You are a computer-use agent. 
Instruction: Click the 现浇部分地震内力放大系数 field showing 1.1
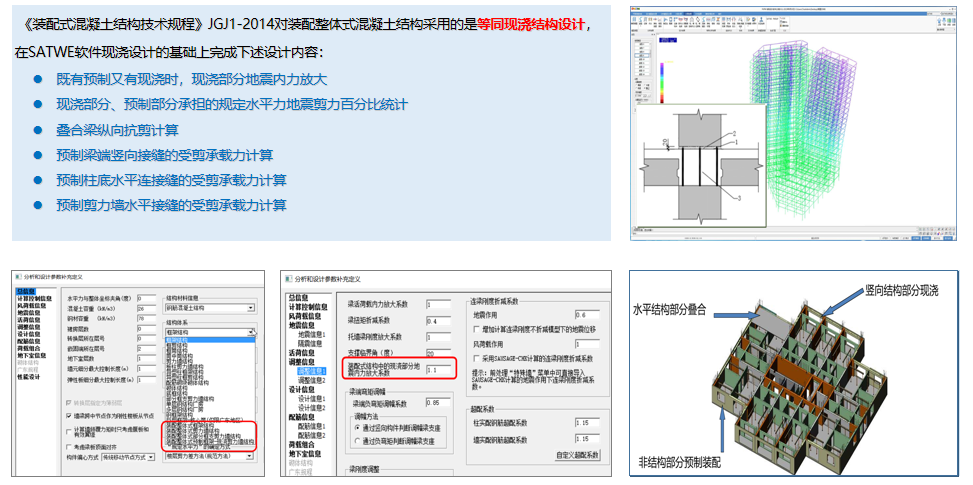pos(439,369)
